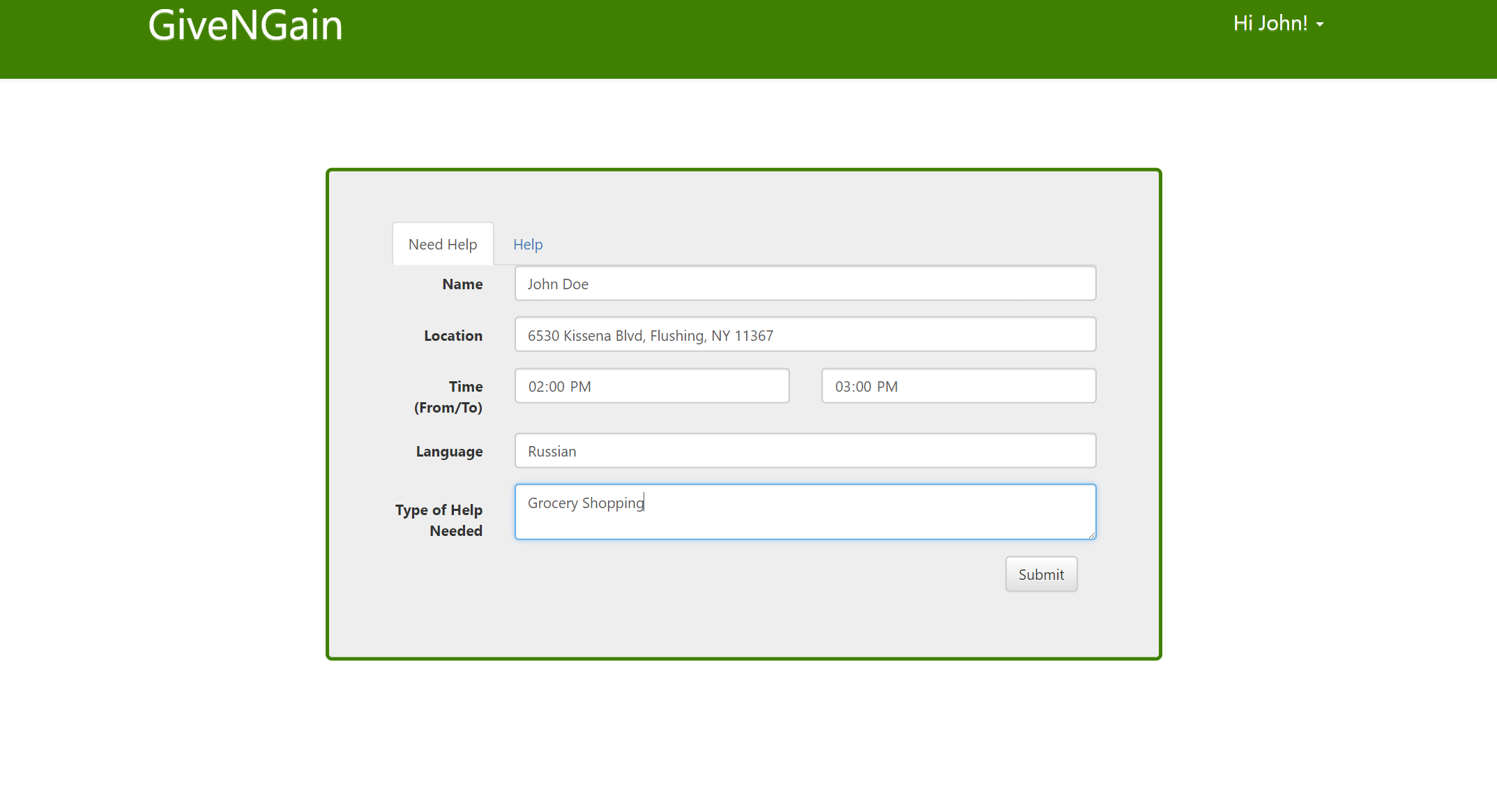
Task: Click the Time (From/To) label
Action: point(448,397)
